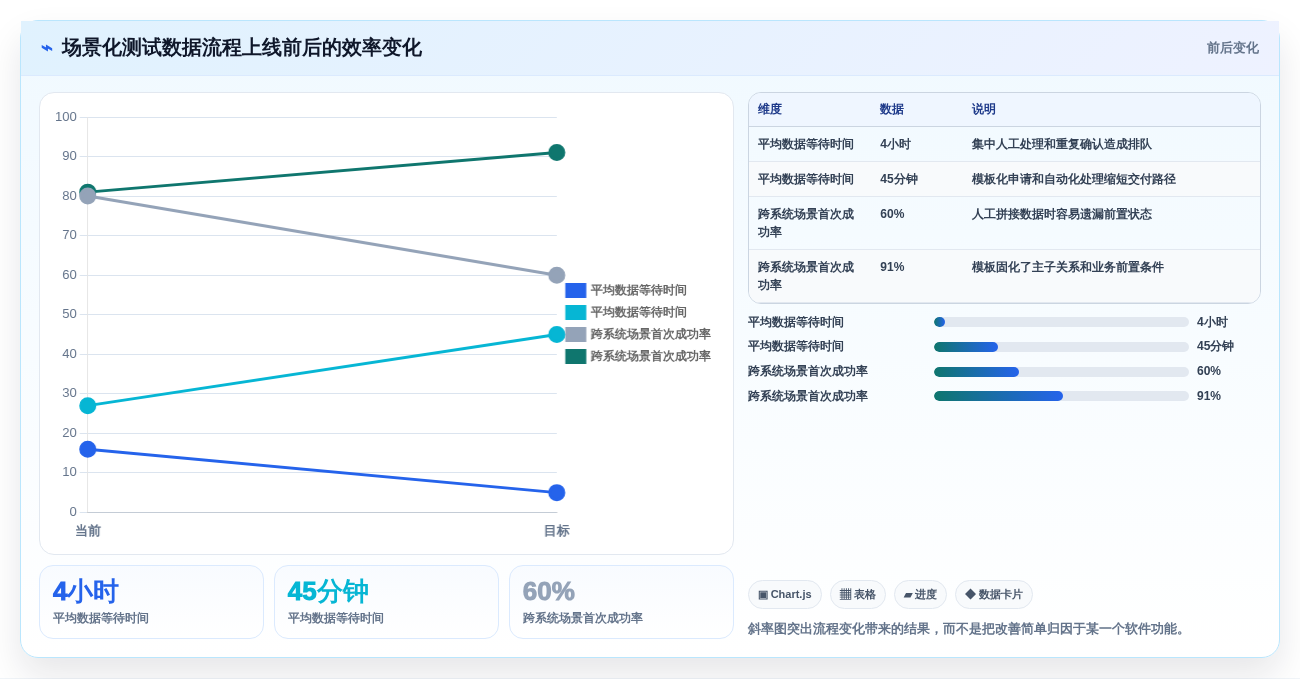
Task: Click the 45分钟 stat card
Action: (386, 602)
